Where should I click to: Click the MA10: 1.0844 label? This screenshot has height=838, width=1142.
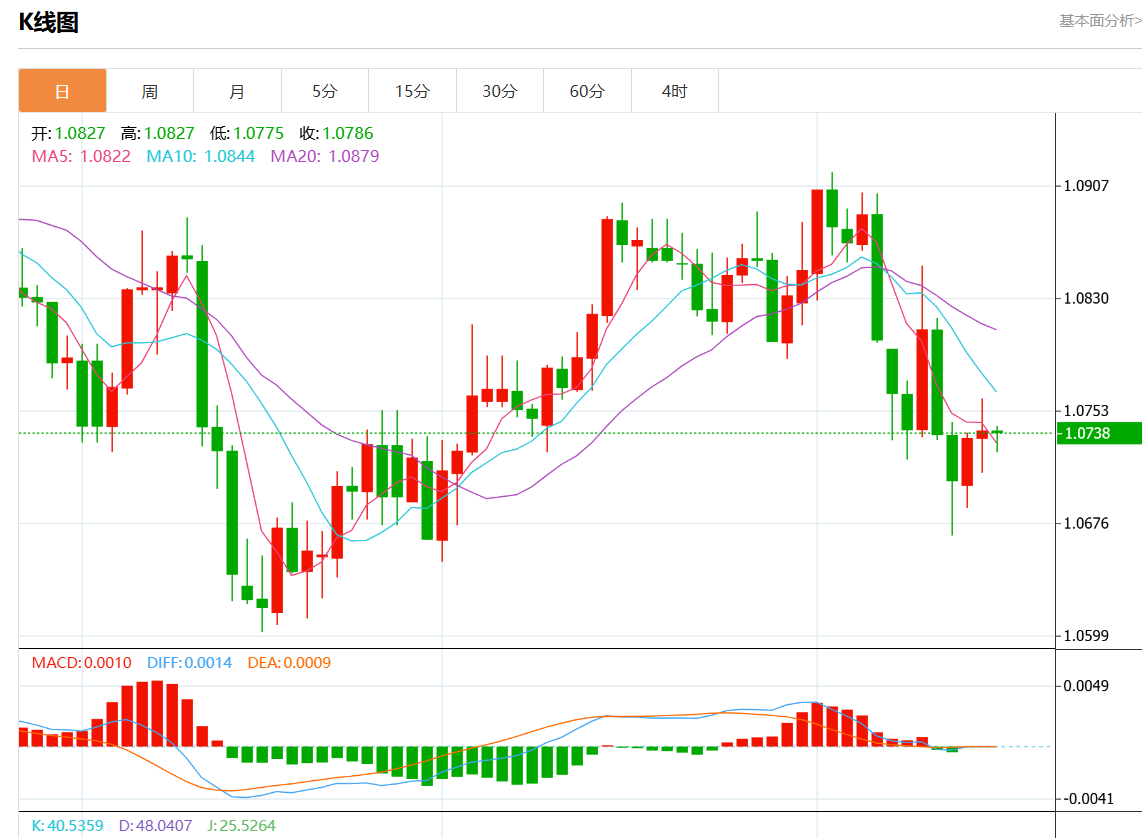coord(200,156)
